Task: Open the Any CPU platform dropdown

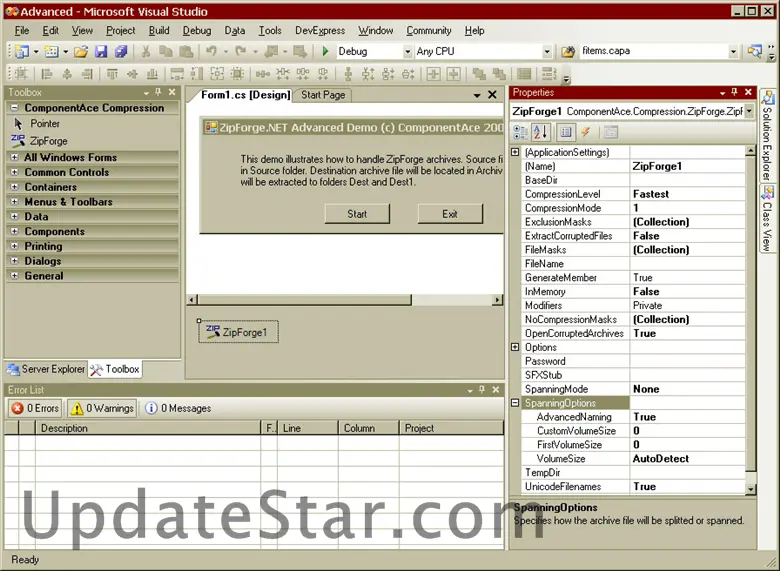Action: [547, 51]
